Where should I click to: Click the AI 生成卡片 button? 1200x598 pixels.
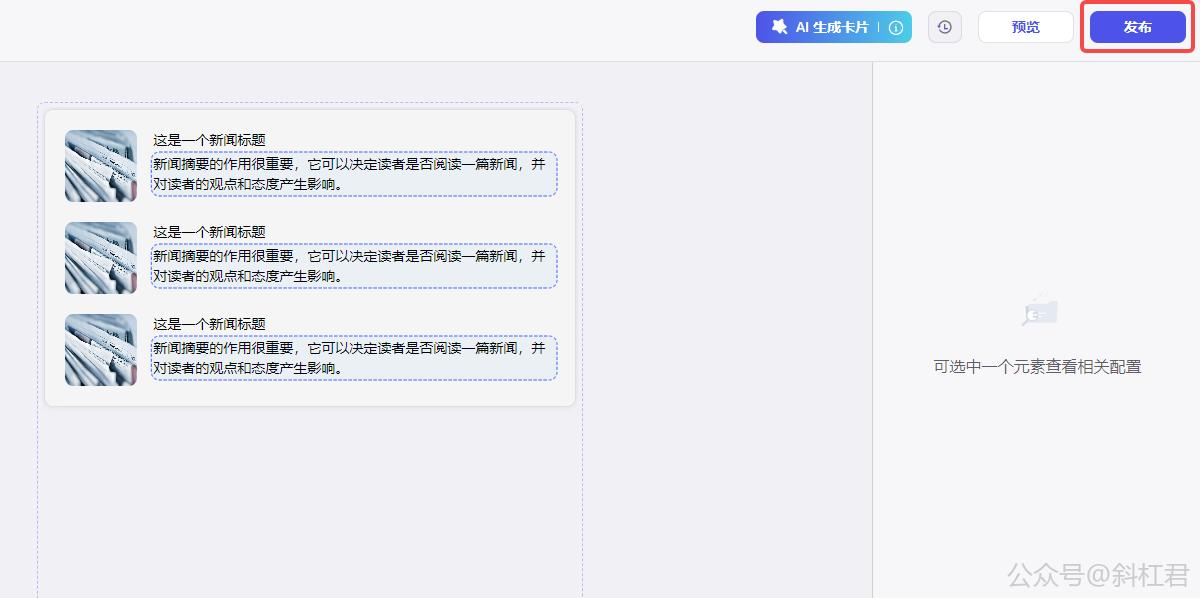(833, 27)
